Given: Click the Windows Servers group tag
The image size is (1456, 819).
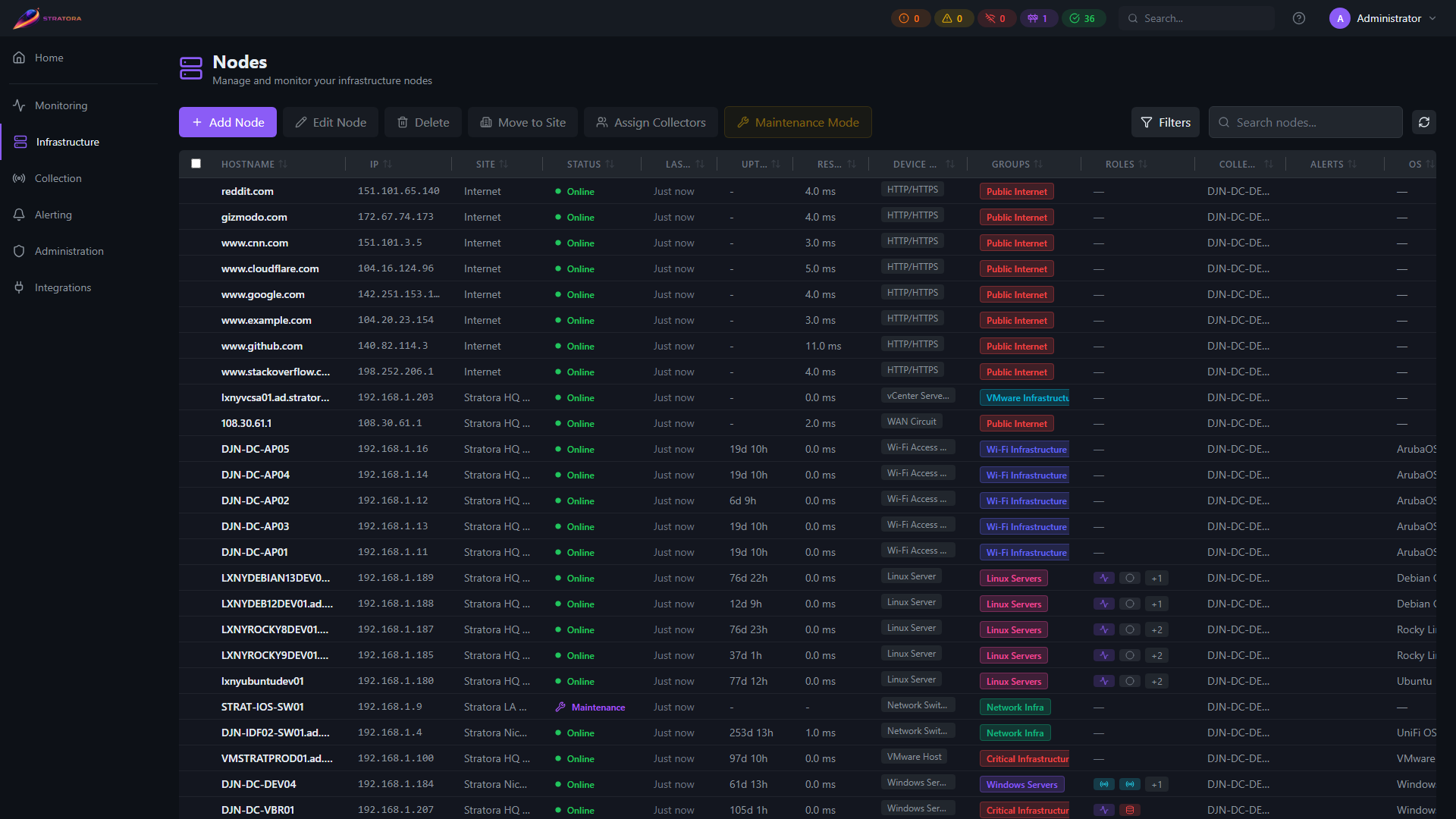Looking at the screenshot, I should pyautogui.click(x=1021, y=784).
